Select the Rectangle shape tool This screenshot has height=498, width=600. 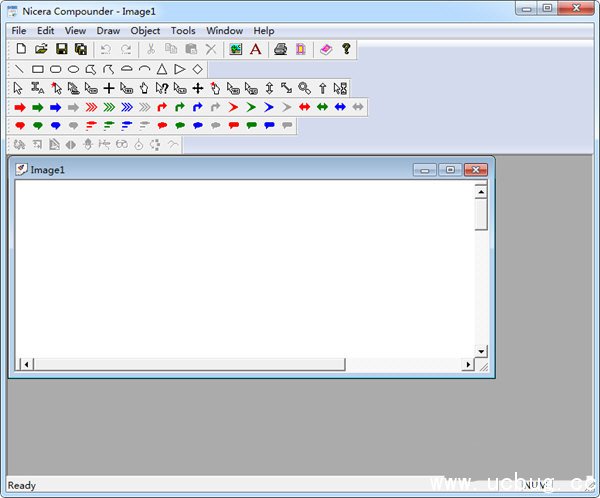tap(37, 69)
